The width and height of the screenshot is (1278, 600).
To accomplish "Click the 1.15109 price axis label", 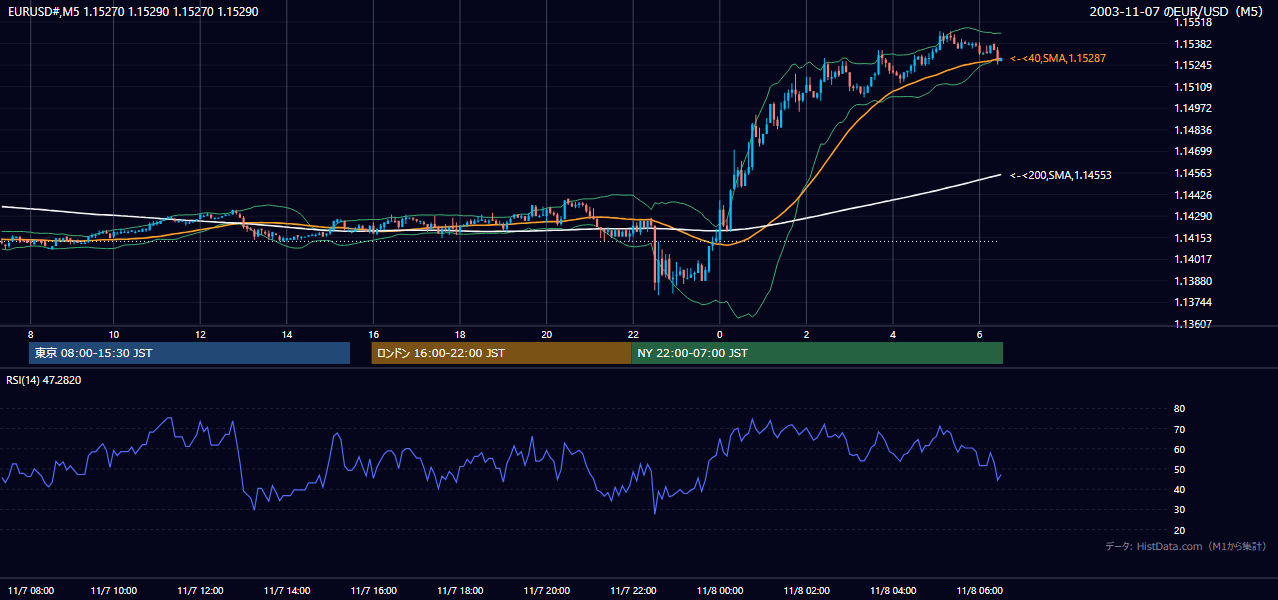I will coord(1194,87).
